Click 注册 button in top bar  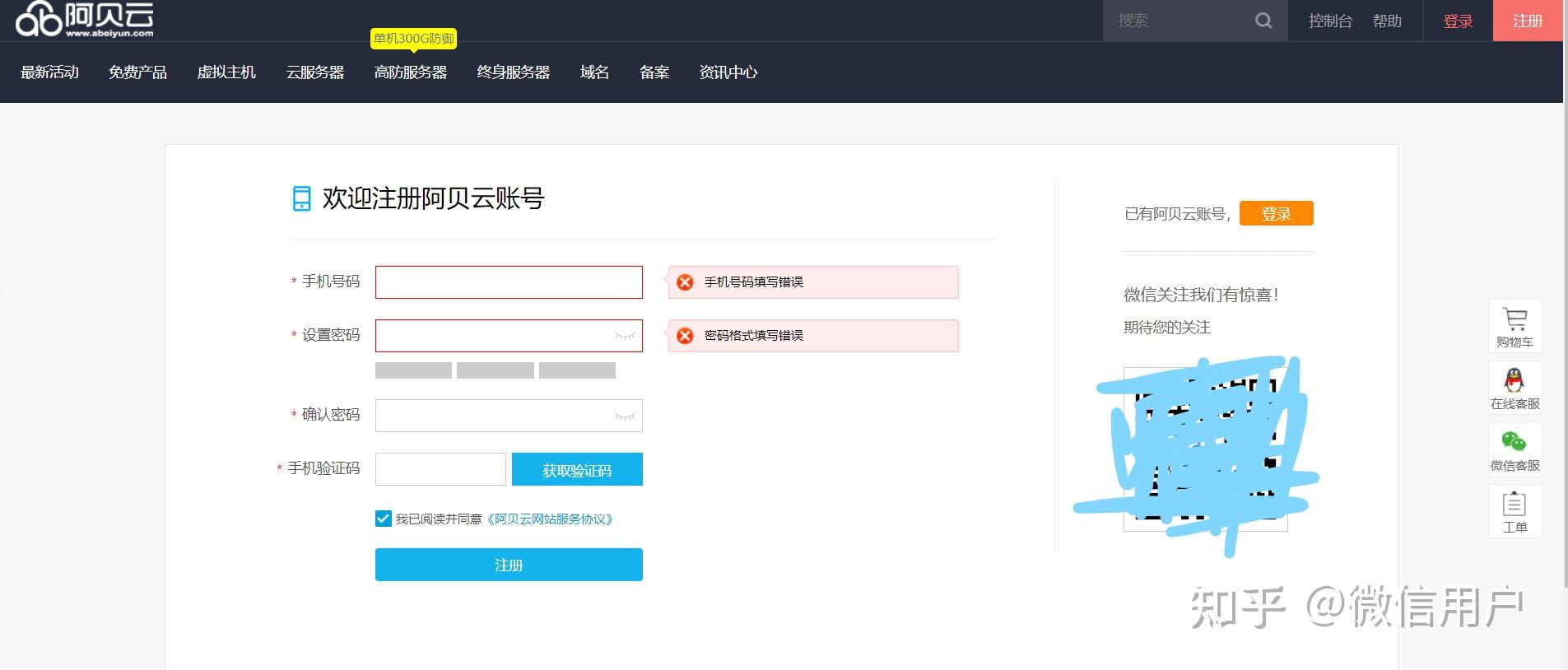click(x=1528, y=21)
